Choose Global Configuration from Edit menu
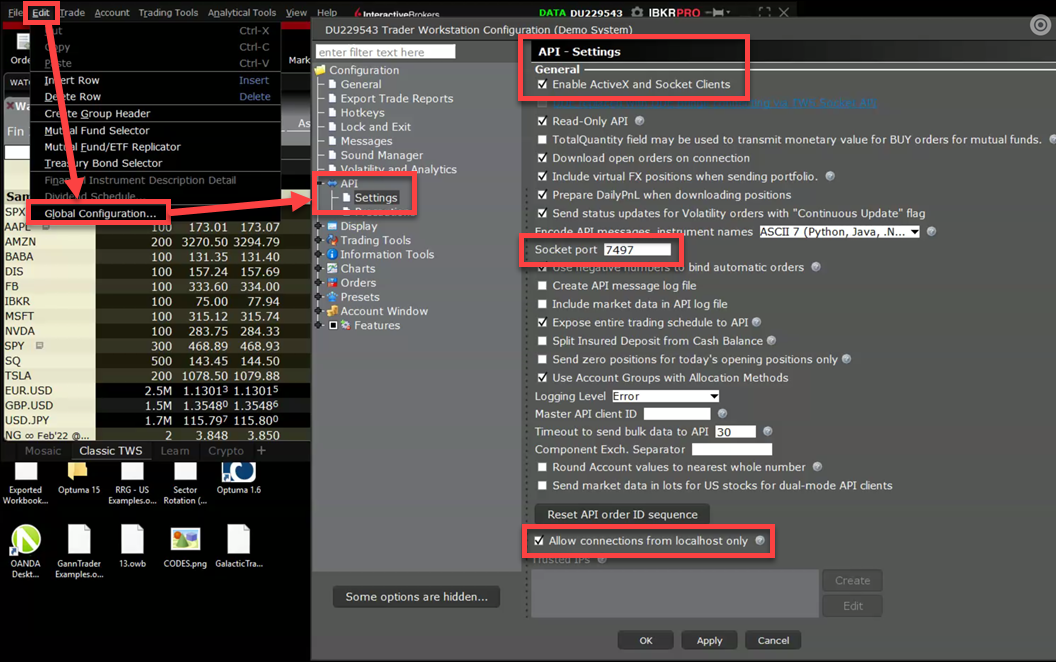Viewport: 1056px width, 662px height. pyautogui.click(x=100, y=213)
